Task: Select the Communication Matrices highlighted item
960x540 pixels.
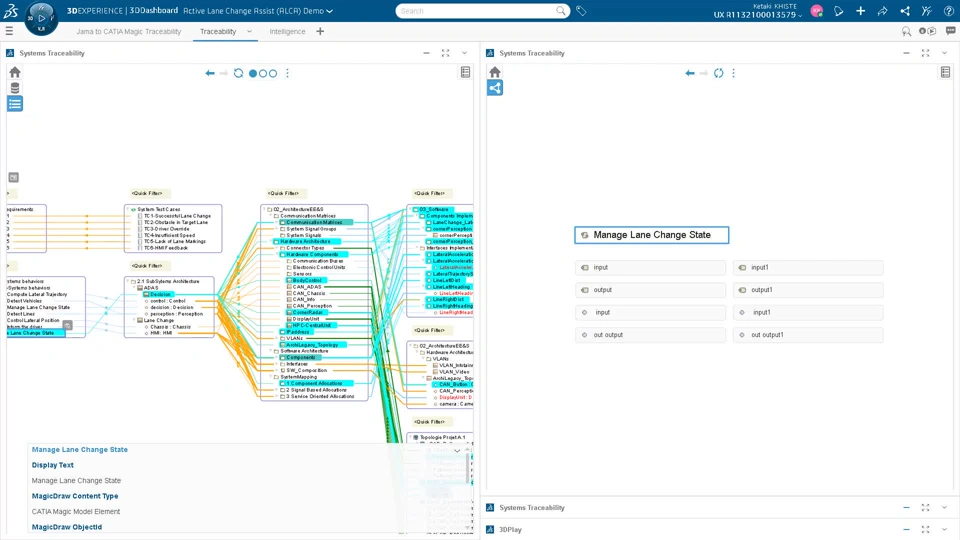Action: tap(315, 222)
